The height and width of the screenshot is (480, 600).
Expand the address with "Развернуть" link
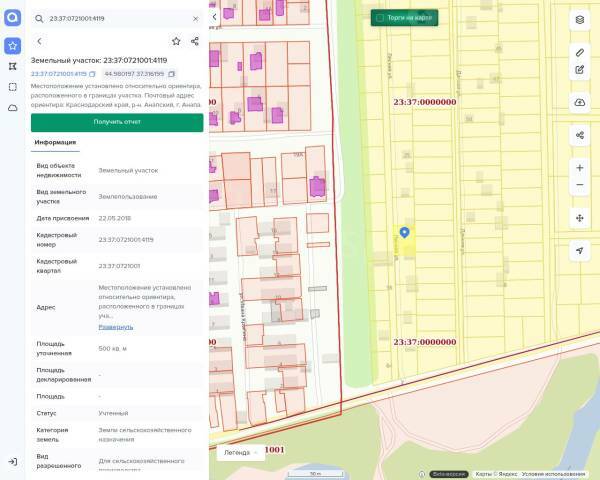pyautogui.click(x=115, y=327)
